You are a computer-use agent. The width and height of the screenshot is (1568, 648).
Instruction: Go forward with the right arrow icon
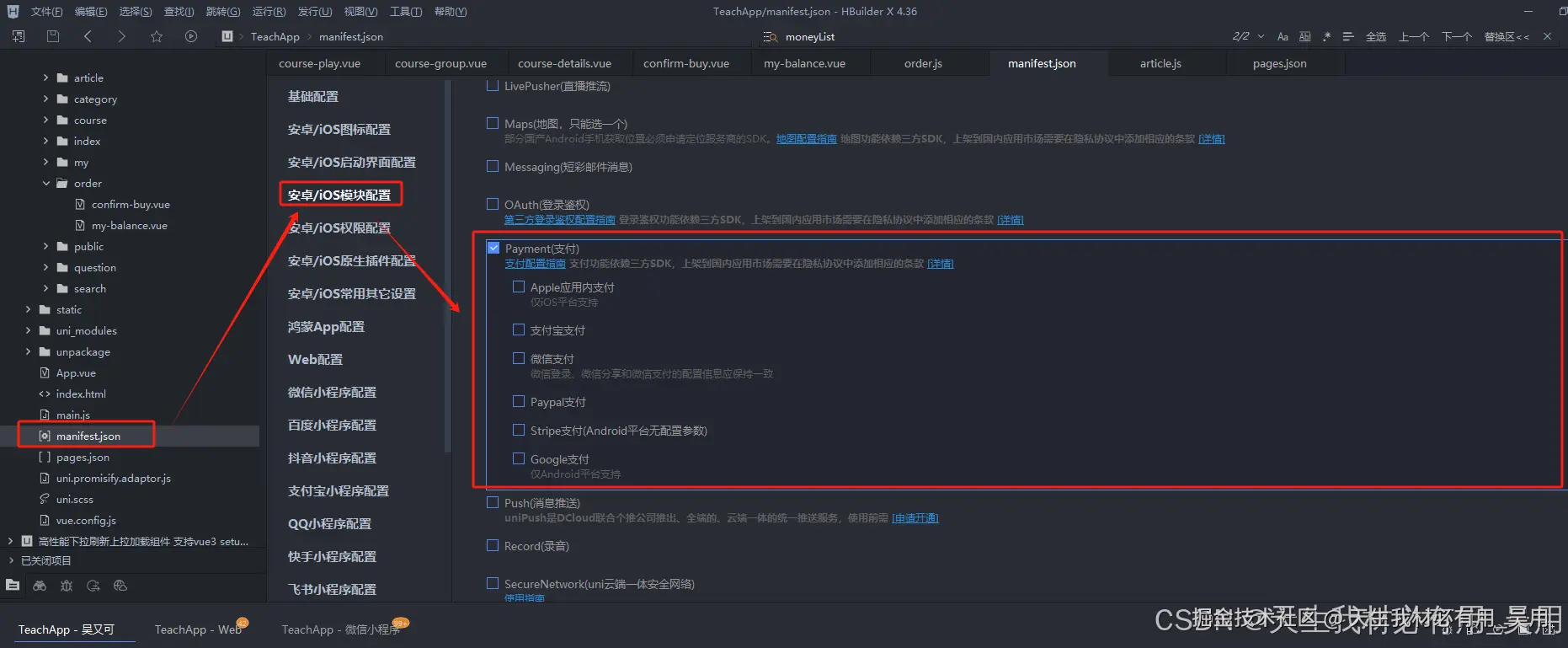[x=121, y=36]
